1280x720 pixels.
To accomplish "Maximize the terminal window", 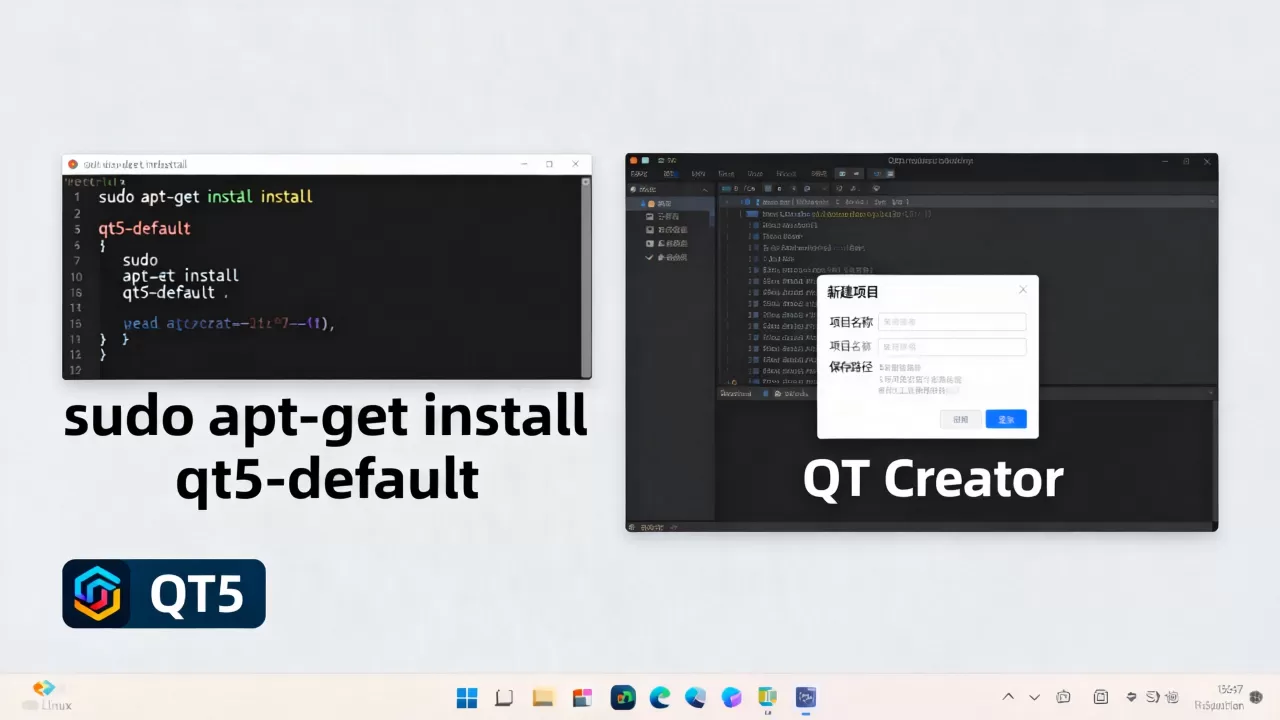I will (x=549, y=164).
